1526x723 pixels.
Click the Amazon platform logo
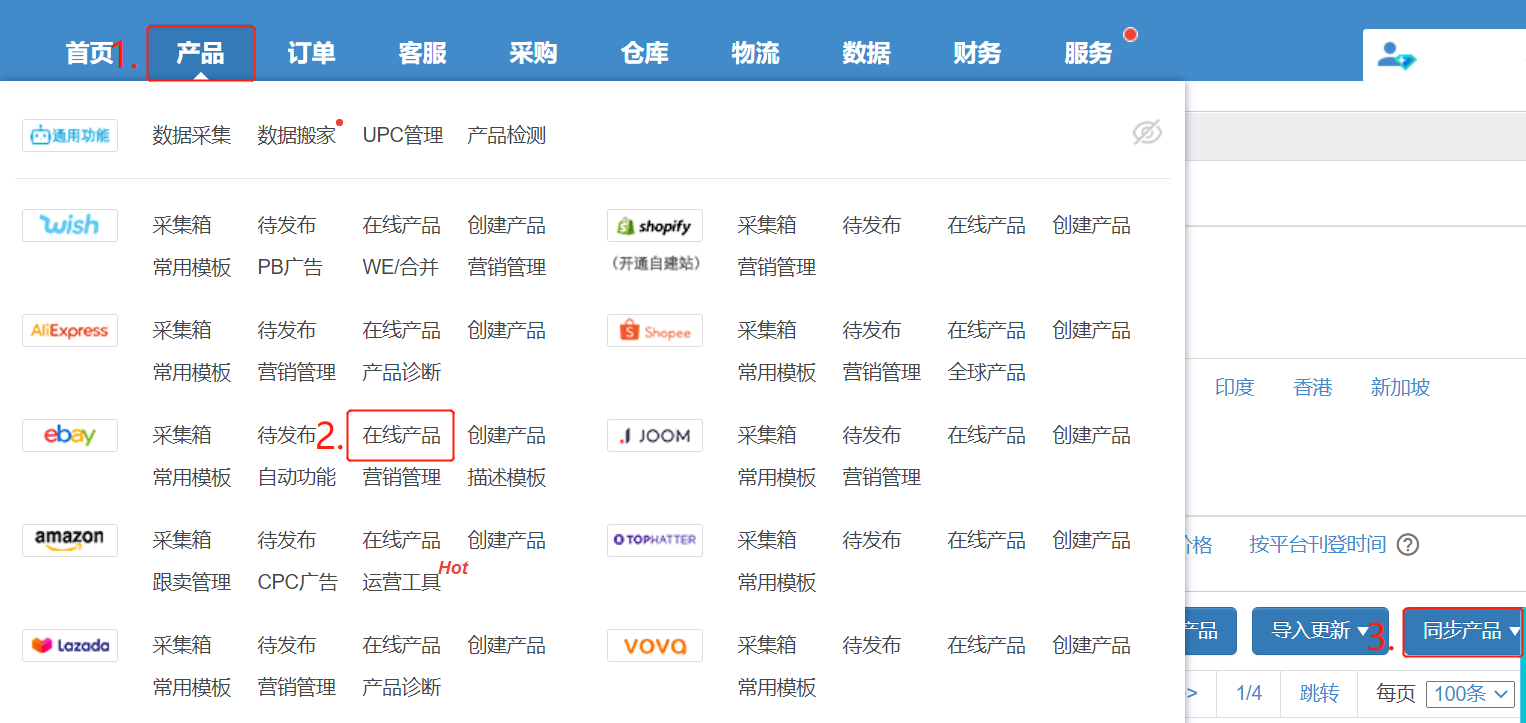click(70, 540)
